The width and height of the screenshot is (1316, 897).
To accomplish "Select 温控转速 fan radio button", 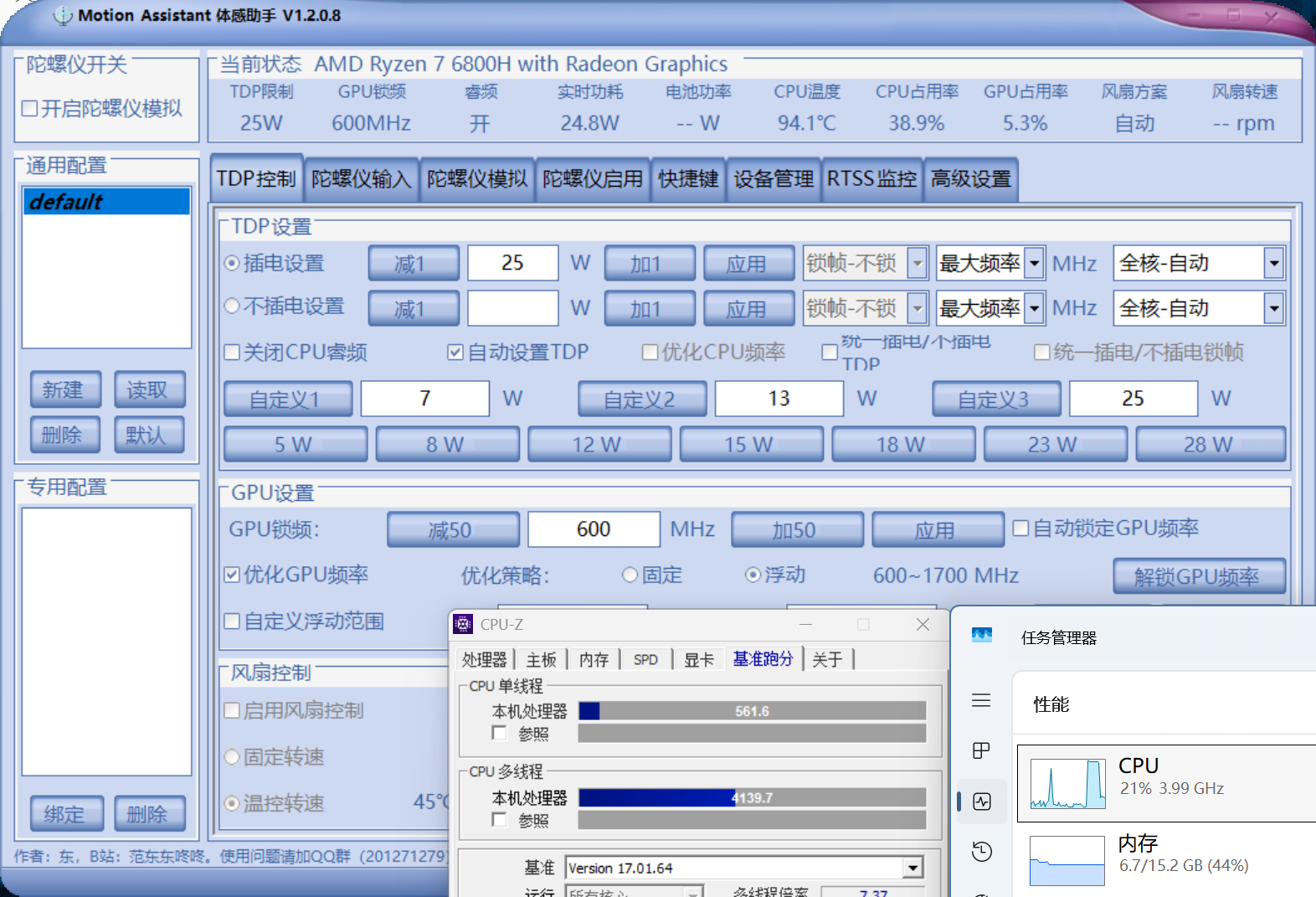I will pos(232,802).
